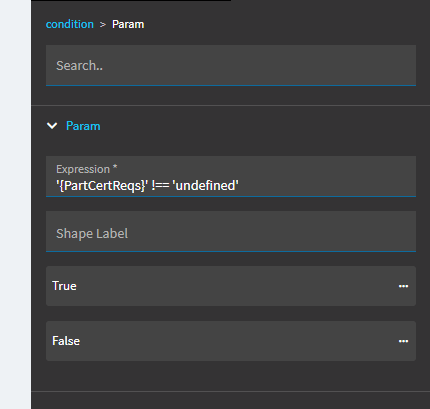Click the blue Param section heading
This screenshot has width=430, height=409.
(x=83, y=126)
